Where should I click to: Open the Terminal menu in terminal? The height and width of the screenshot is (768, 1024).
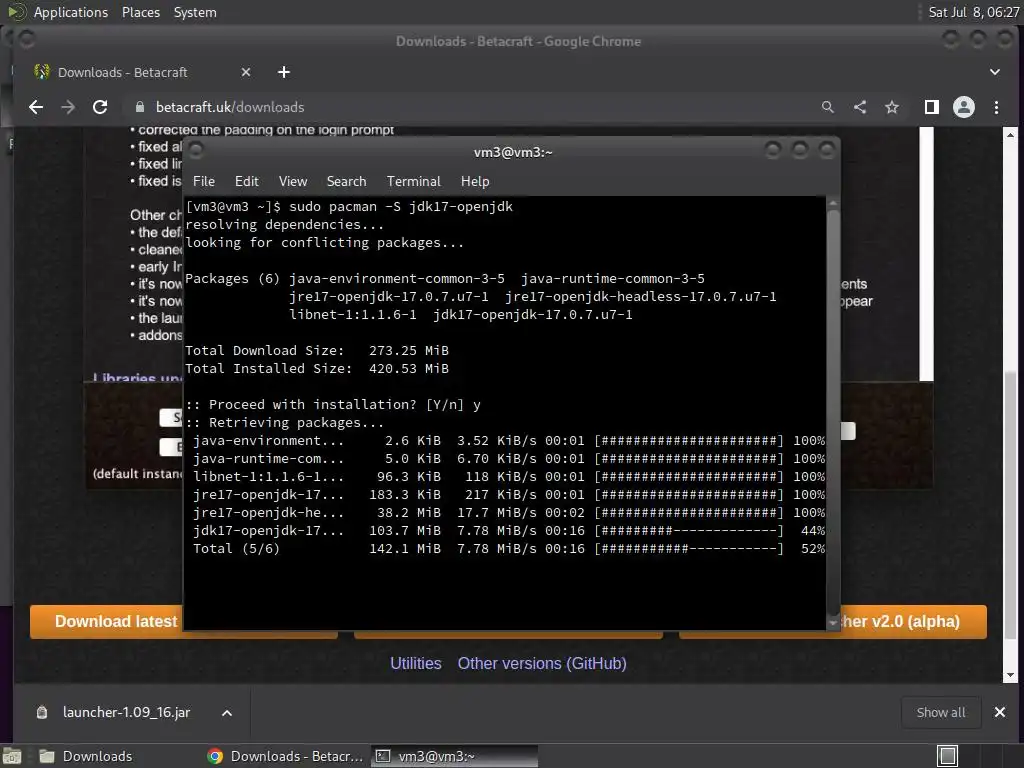(x=413, y=182)
